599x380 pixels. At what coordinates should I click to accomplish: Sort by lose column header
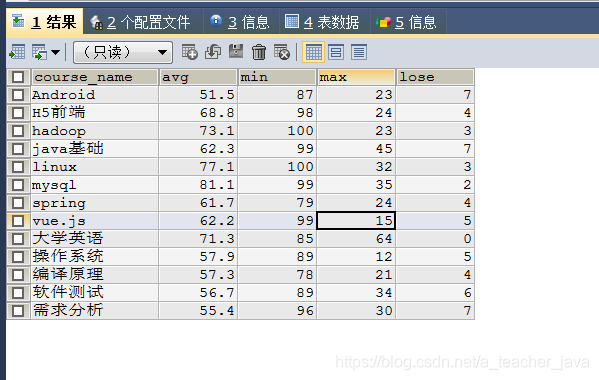pyautogui.click(x=435, y=77)
